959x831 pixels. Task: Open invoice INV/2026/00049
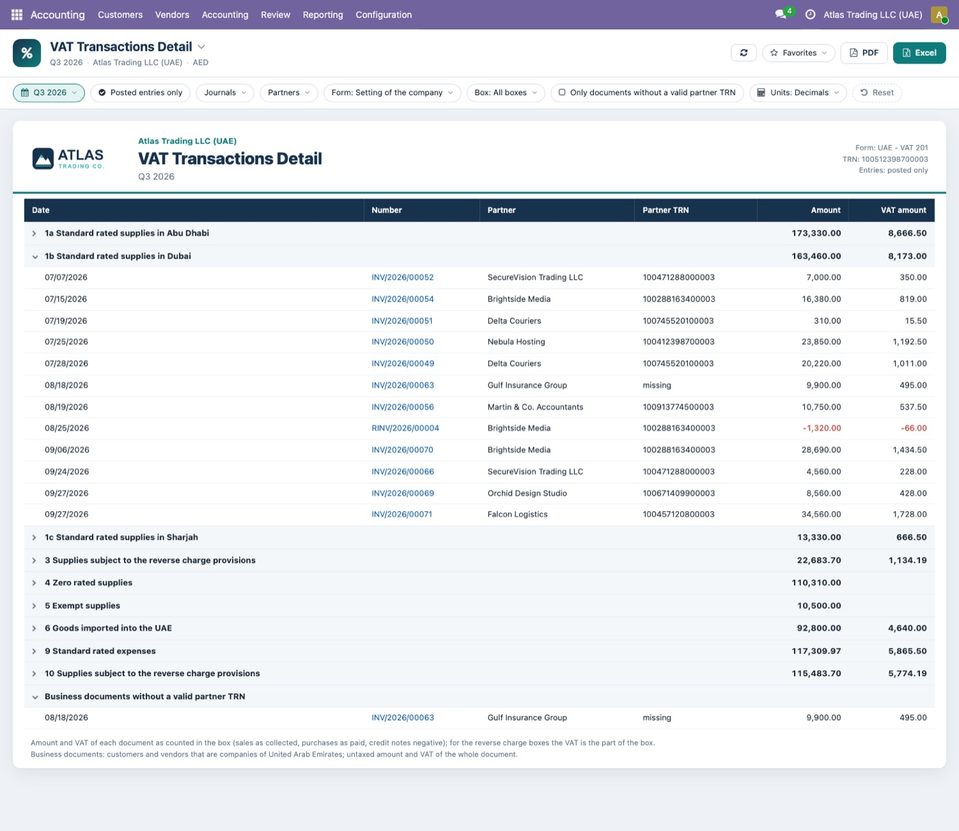coord(402,363)
